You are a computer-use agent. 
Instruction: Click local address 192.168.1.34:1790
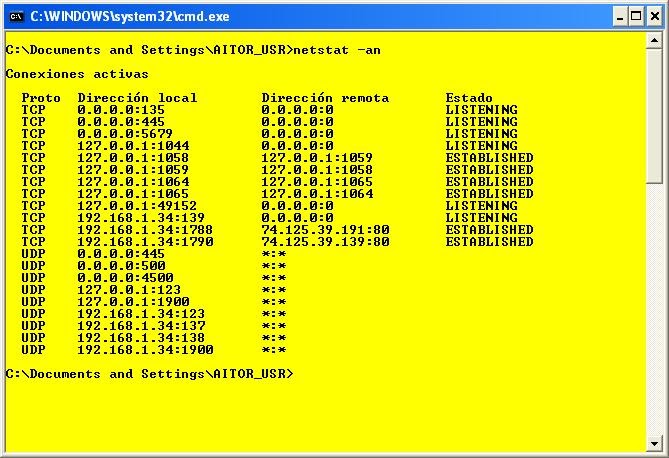click(x=145, y=241)
